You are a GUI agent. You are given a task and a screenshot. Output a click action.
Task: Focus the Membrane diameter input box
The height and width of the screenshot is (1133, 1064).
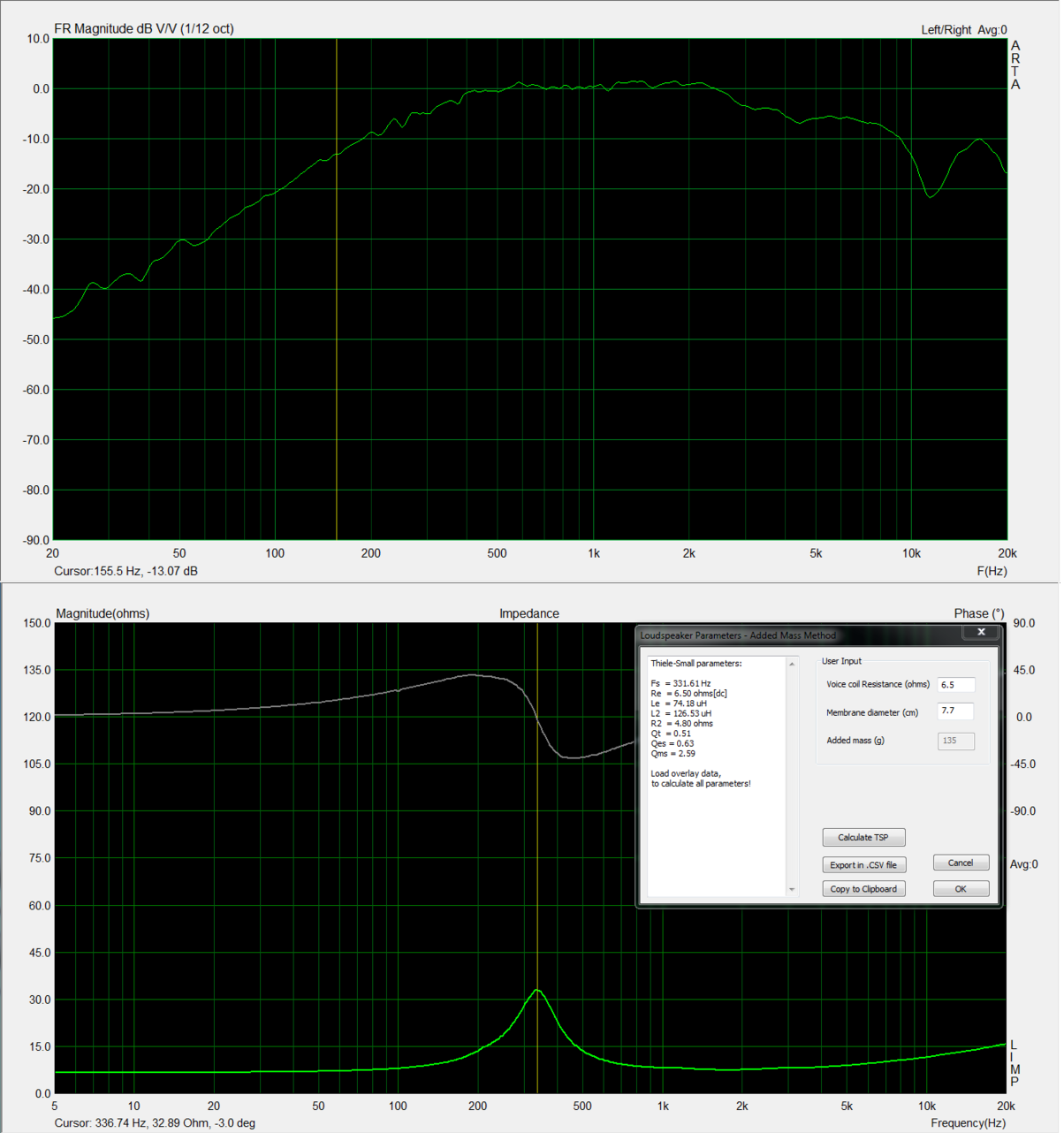(955, 711)
